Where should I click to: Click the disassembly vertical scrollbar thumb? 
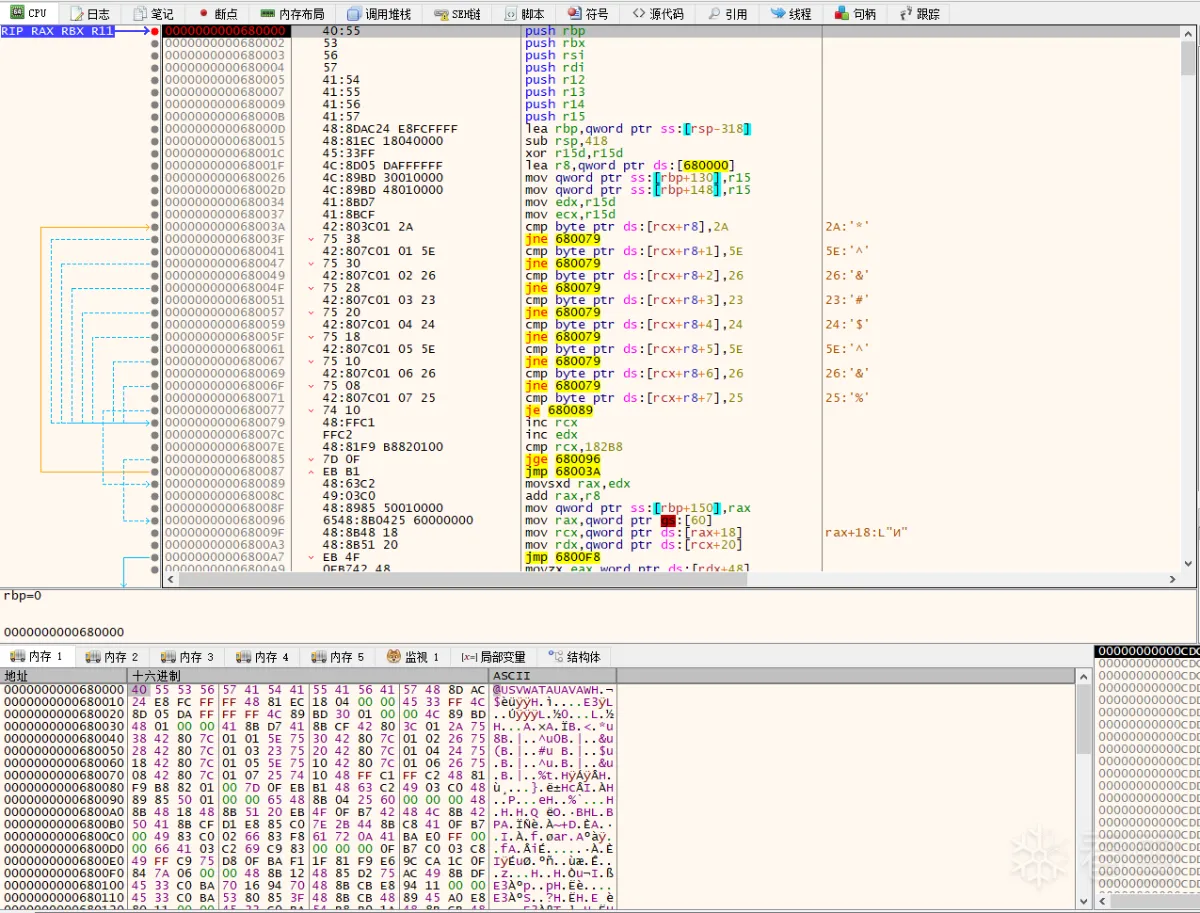[1188, 59]
